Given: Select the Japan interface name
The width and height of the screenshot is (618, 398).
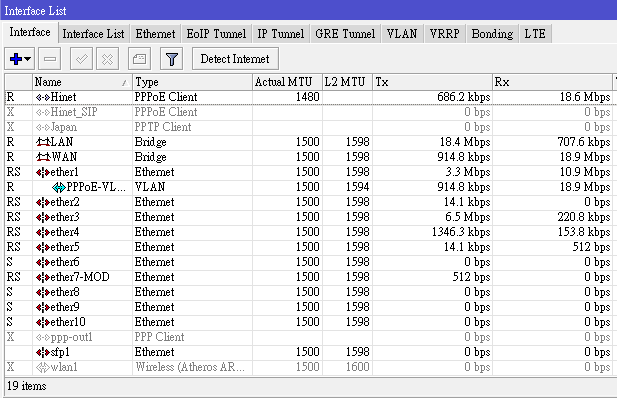Looking at the screenshot, I should tap(64, 127).
